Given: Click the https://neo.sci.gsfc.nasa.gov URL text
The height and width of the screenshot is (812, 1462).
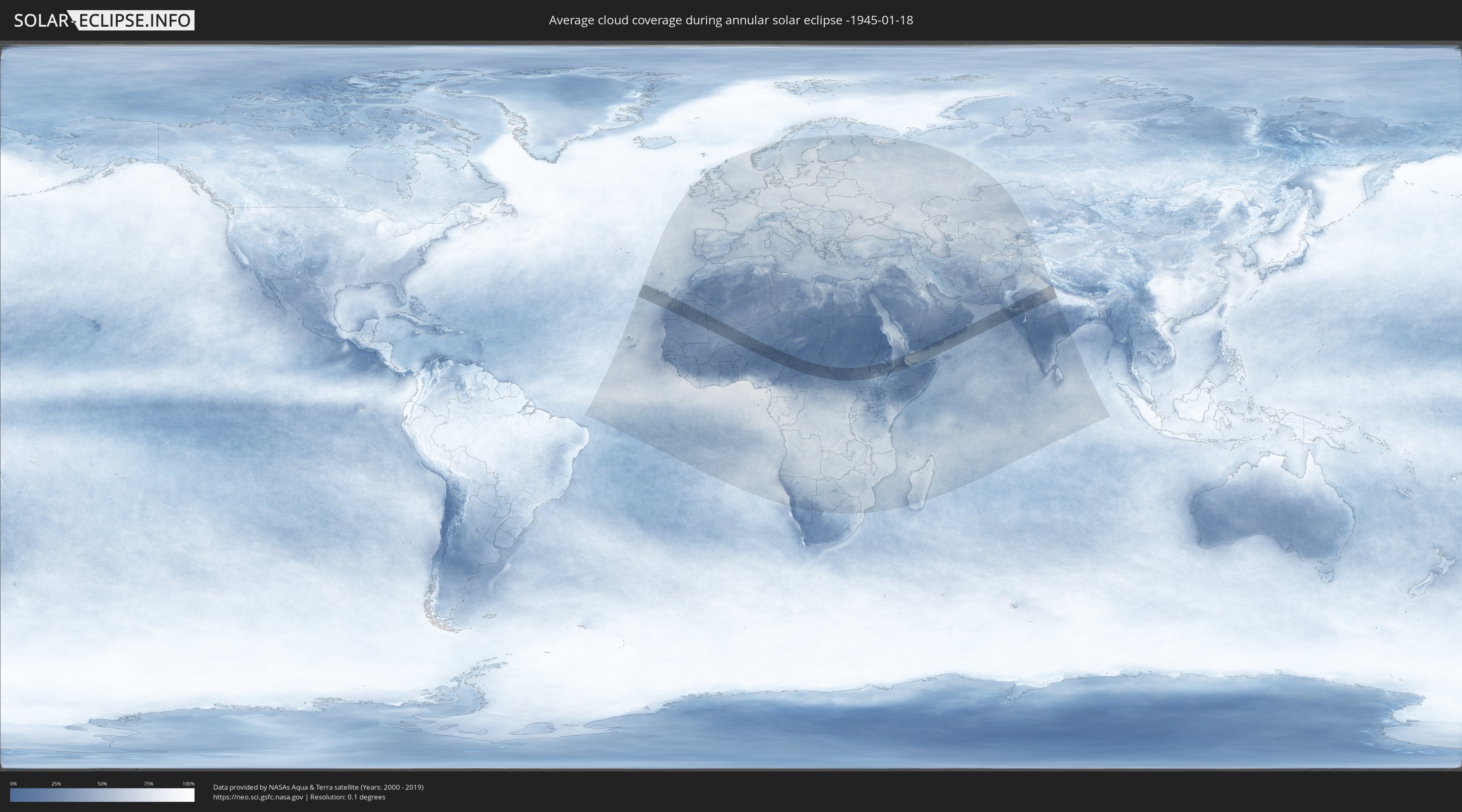Looking at the screenshot, I should click(258, 797).
